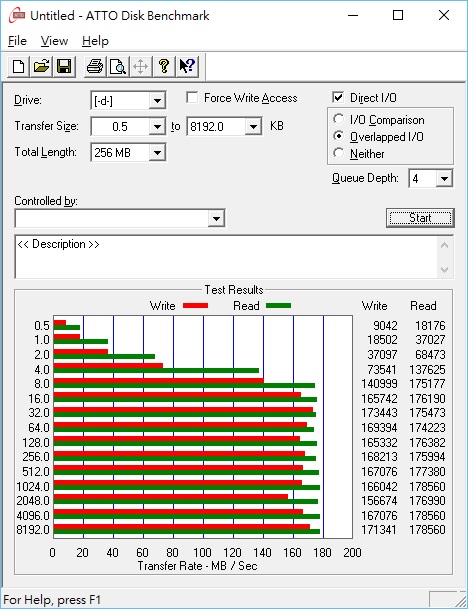This screenshot has width=468, height=609.
Task: Close the ATTO Disk Benchmark window
Action: pos(444,16)
